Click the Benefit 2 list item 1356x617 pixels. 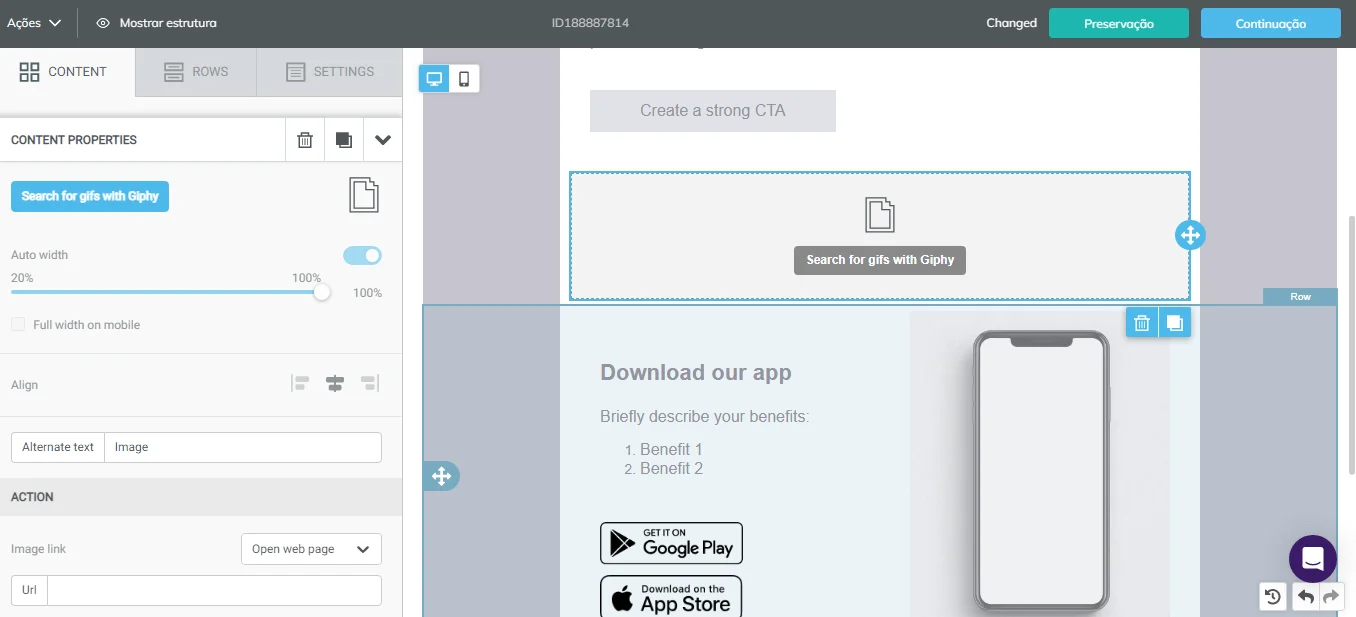(x=671, y=469)
